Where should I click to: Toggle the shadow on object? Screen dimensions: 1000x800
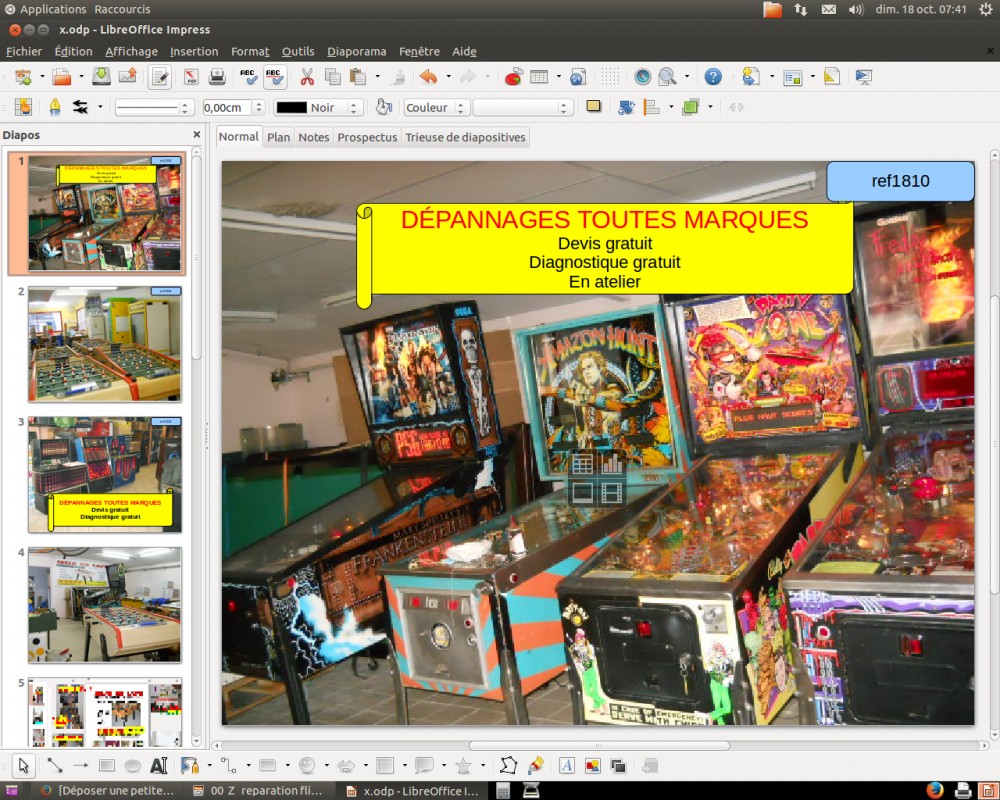tap(594, 107)
